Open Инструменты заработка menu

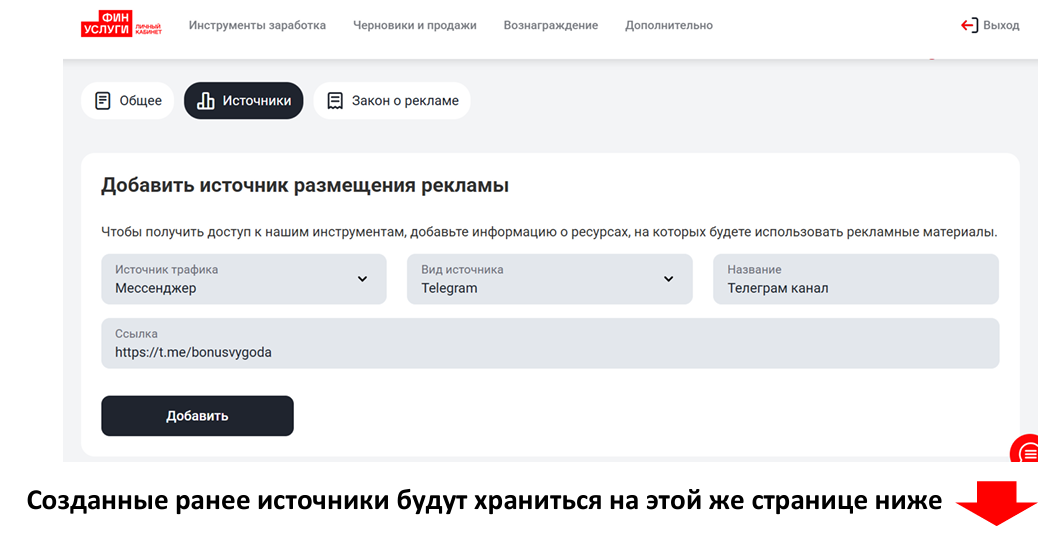[x=257, y=26]
